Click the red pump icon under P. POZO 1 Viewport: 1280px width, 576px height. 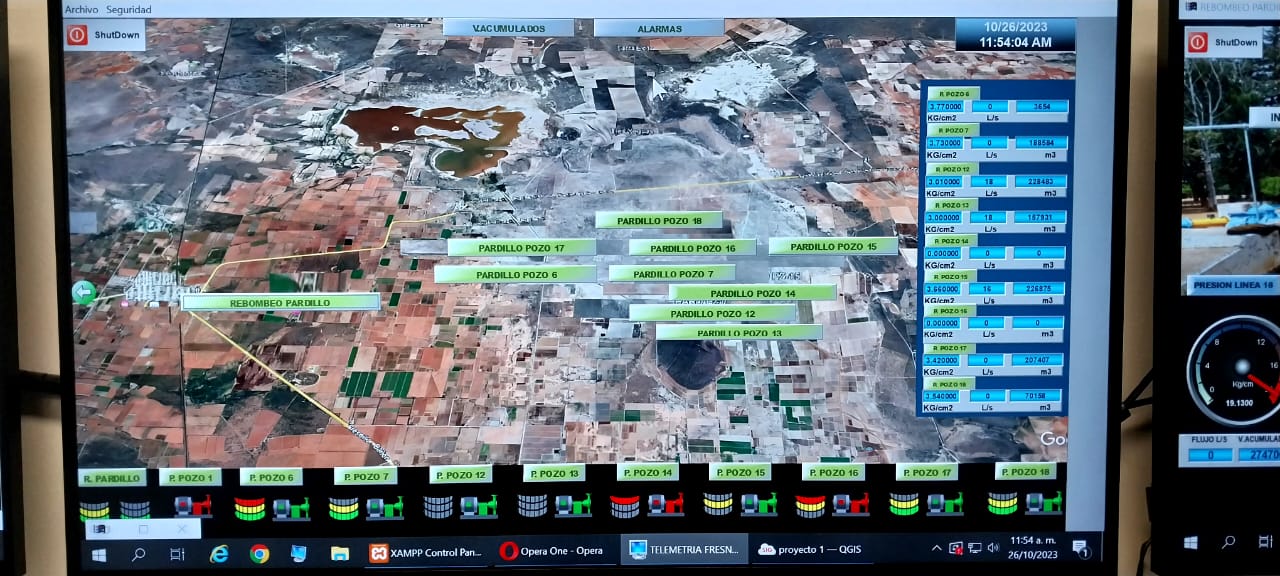coord(193,506)
